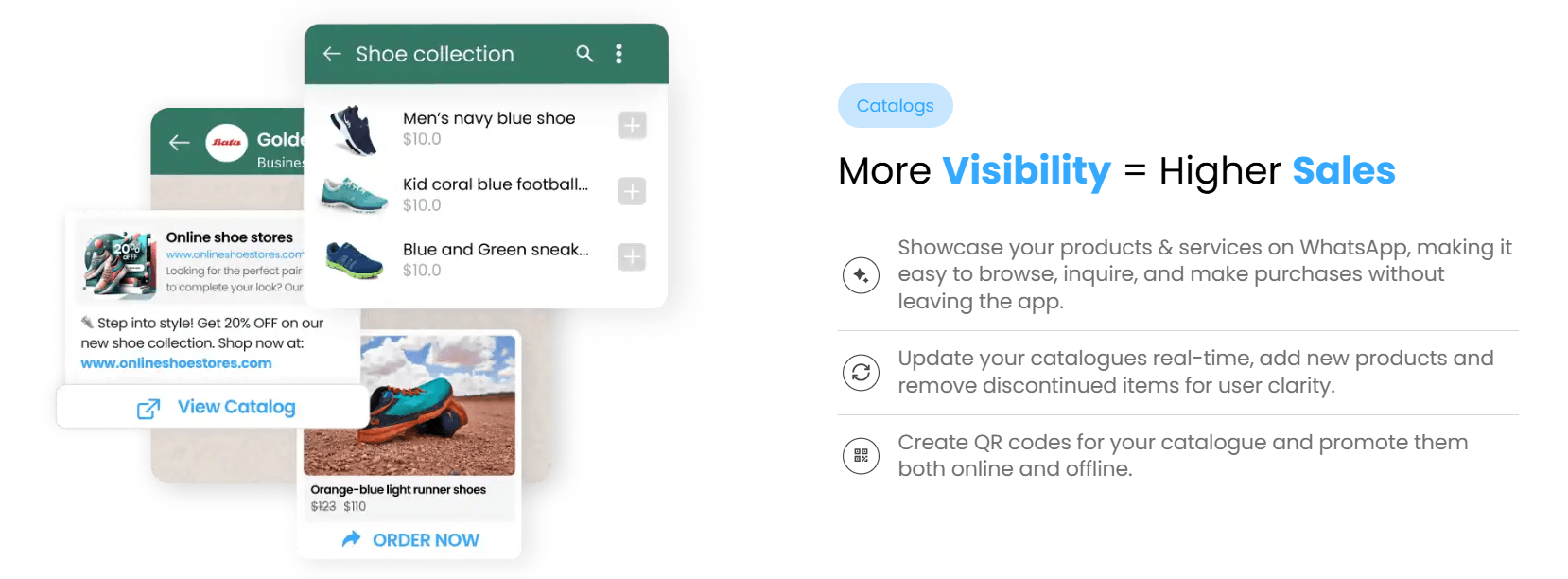The width and height of the screenshot is (1568, 579).
Task: Open www.onlineshoestores.com link in message
Action: tap(176, 363)
